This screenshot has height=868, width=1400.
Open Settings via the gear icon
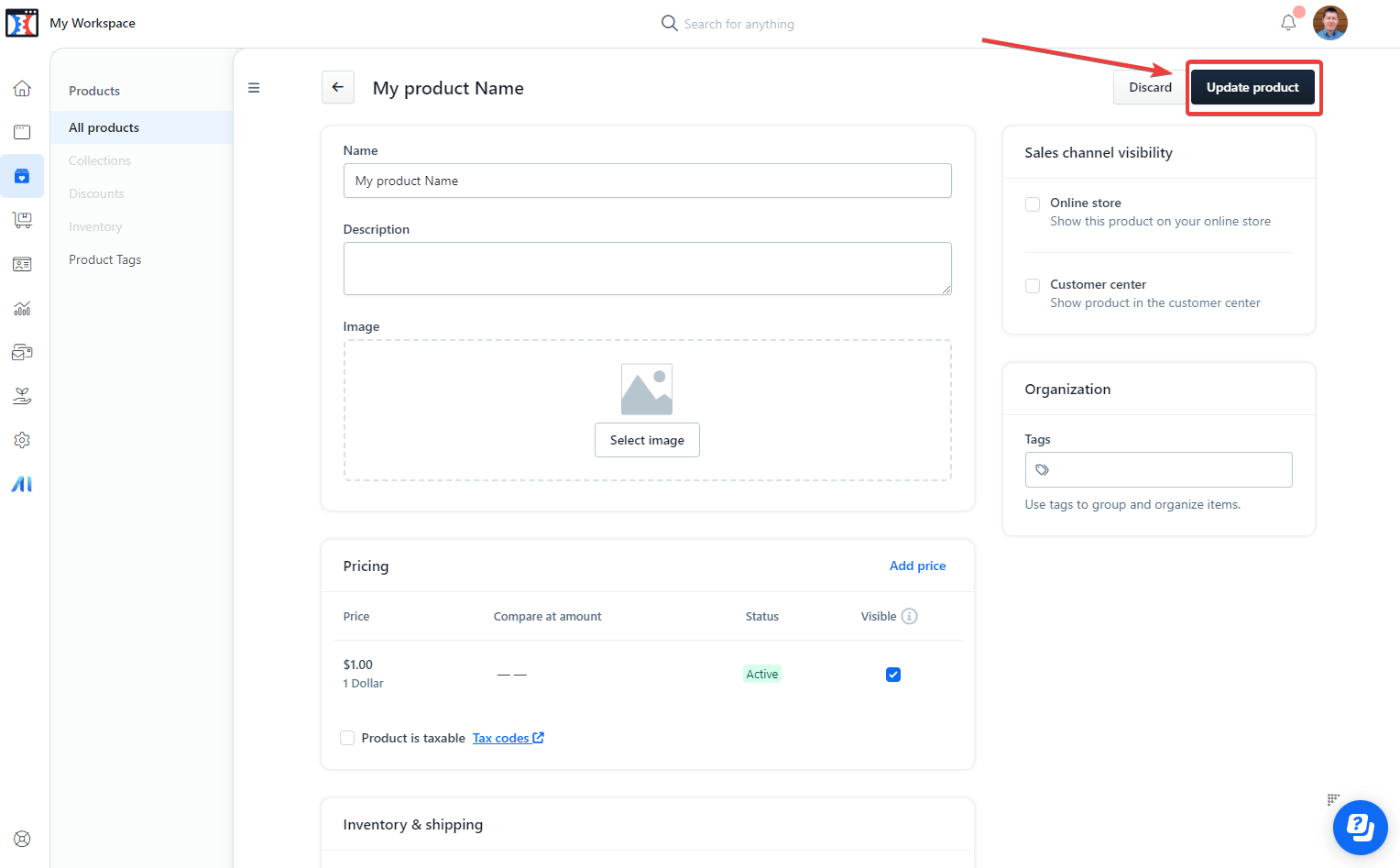(x=22, y=440)
